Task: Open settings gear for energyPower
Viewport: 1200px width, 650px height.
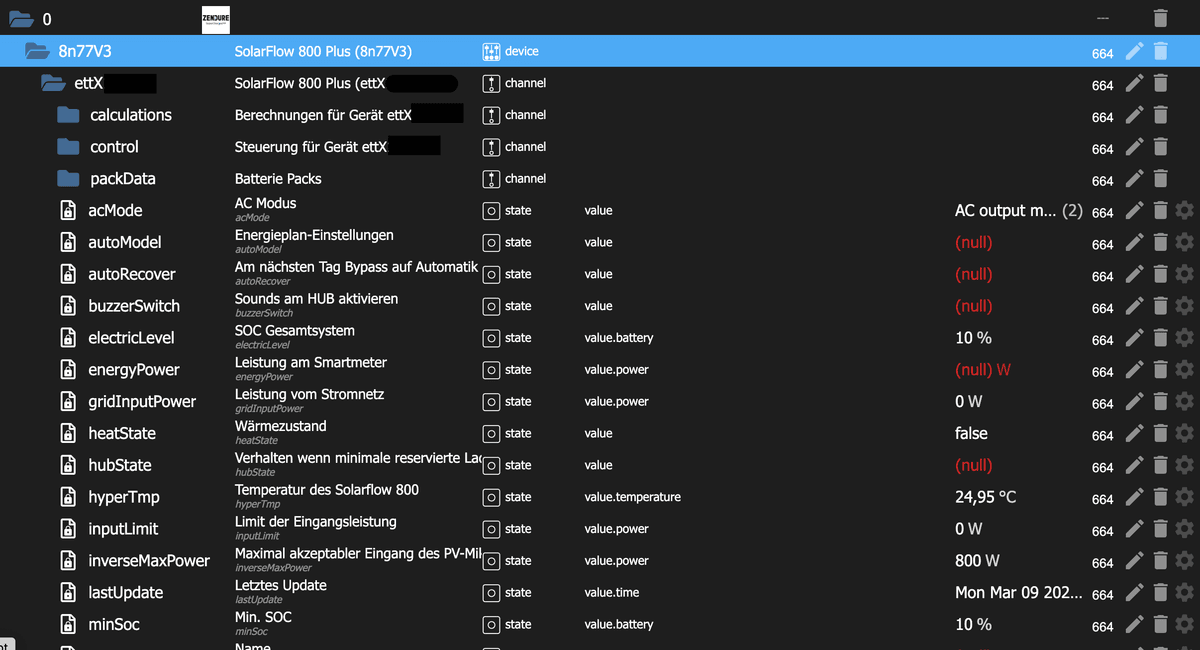Action: click(1185, 370)
